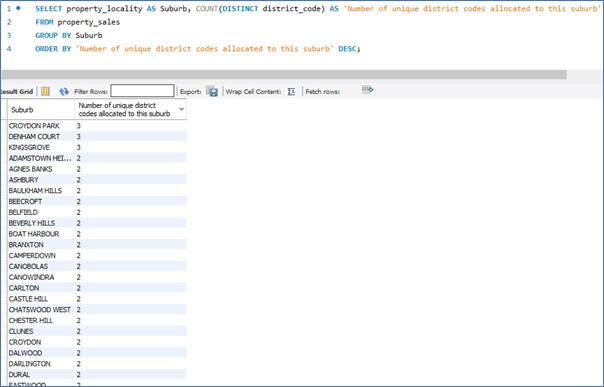Place cursor on GROUP BY line 3
604x387 pixels.
69,35
